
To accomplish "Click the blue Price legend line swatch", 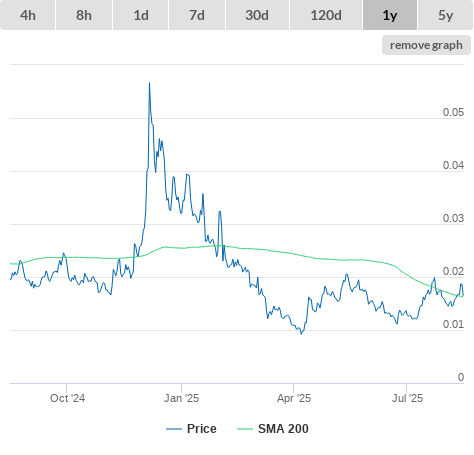I will click(x=174, y=429).
